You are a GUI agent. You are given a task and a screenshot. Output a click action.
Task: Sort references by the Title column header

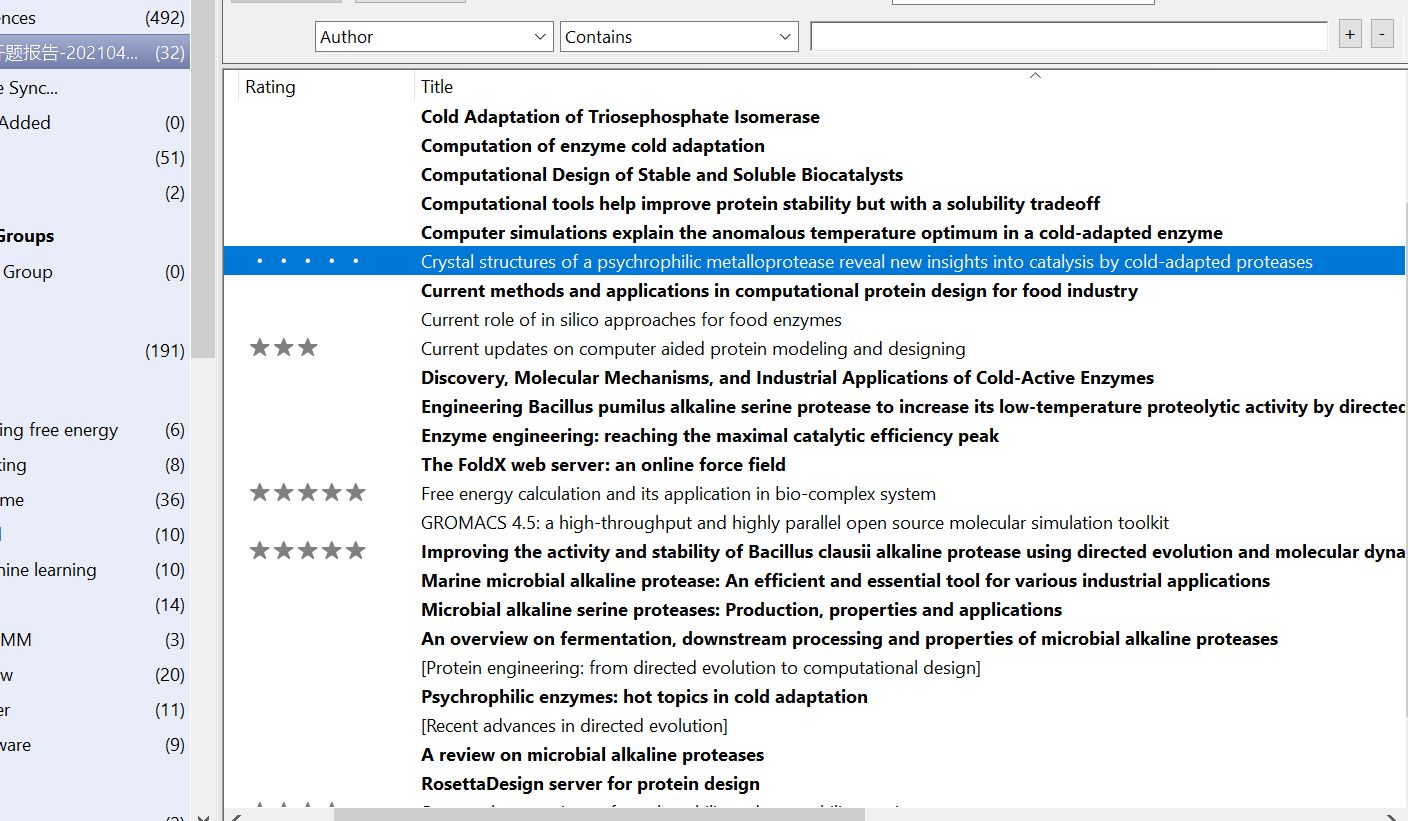(437, 86)
